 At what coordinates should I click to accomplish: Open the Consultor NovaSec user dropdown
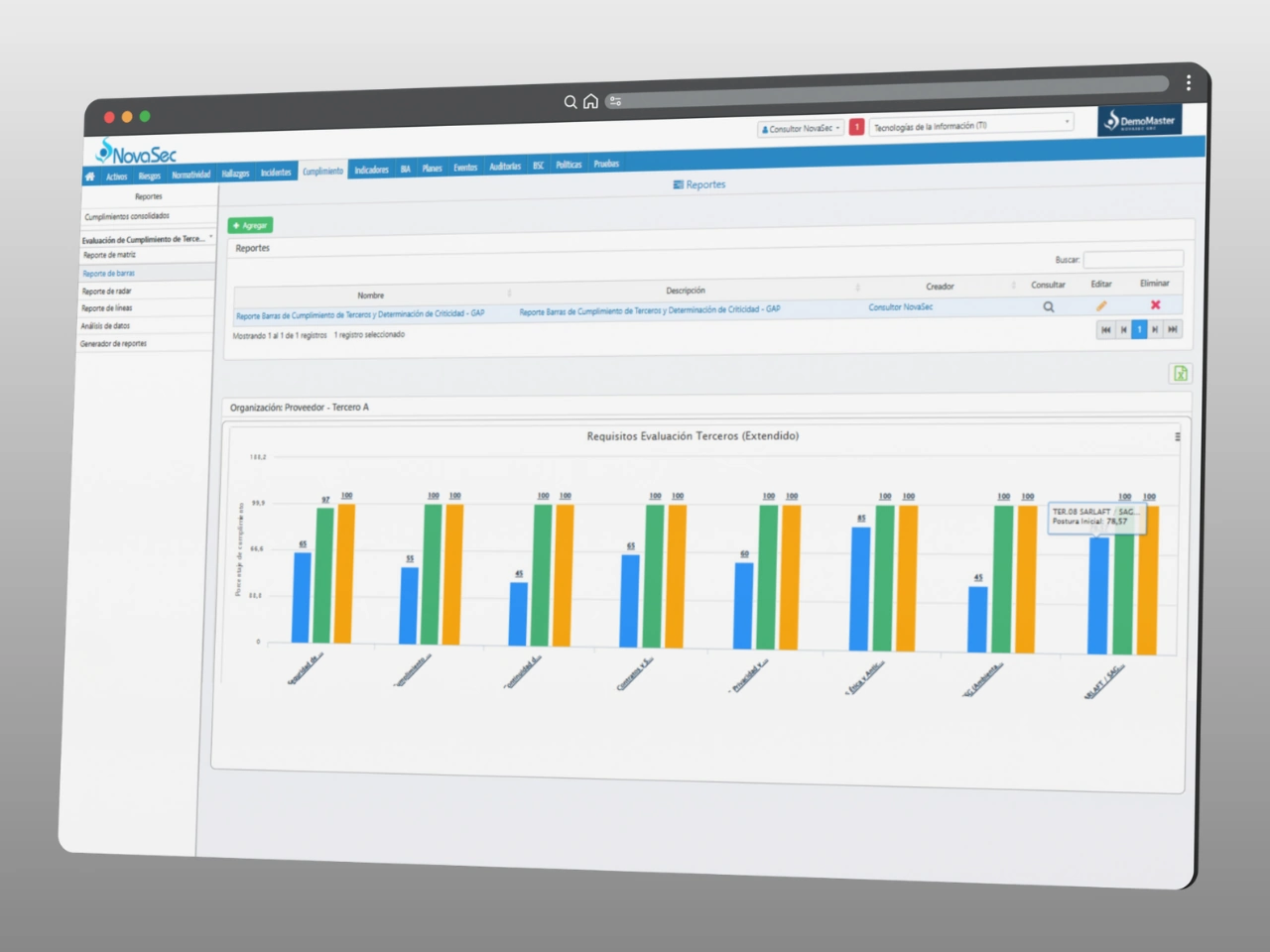(800, 129)
